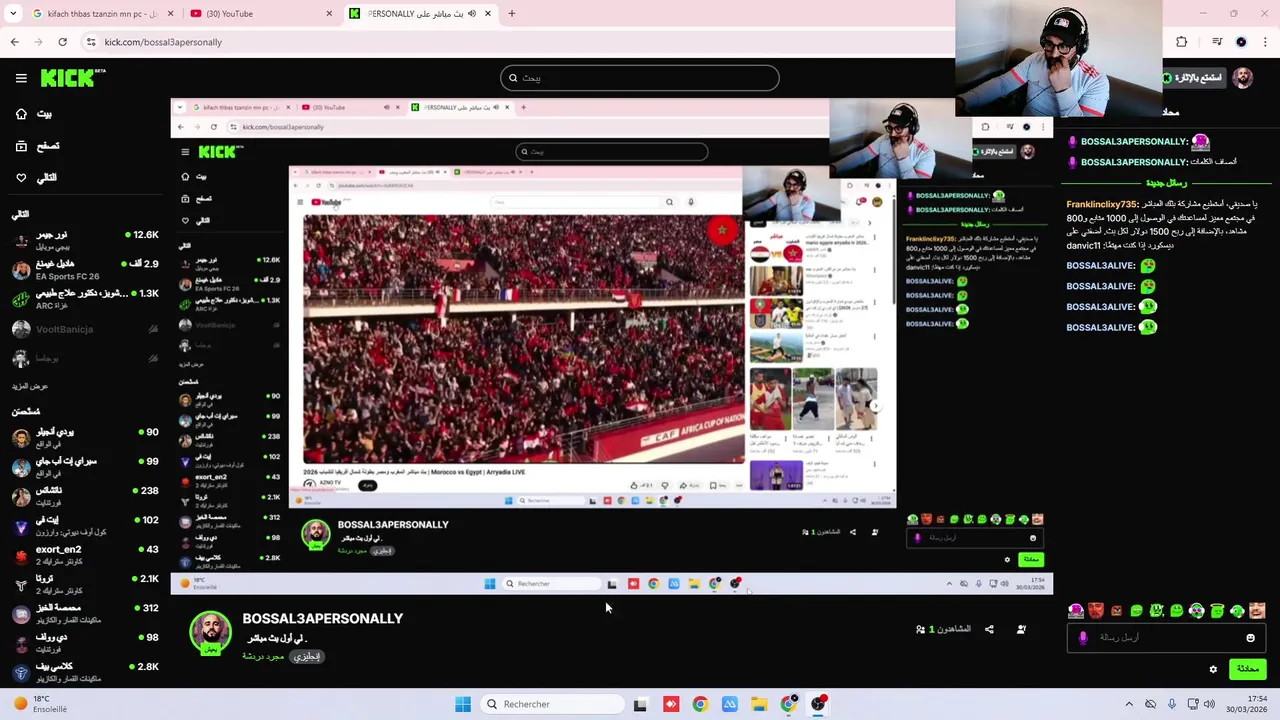
Task: Open the weather widget showing 18°C
Action: pyautogui.click(x=40, y=704)
